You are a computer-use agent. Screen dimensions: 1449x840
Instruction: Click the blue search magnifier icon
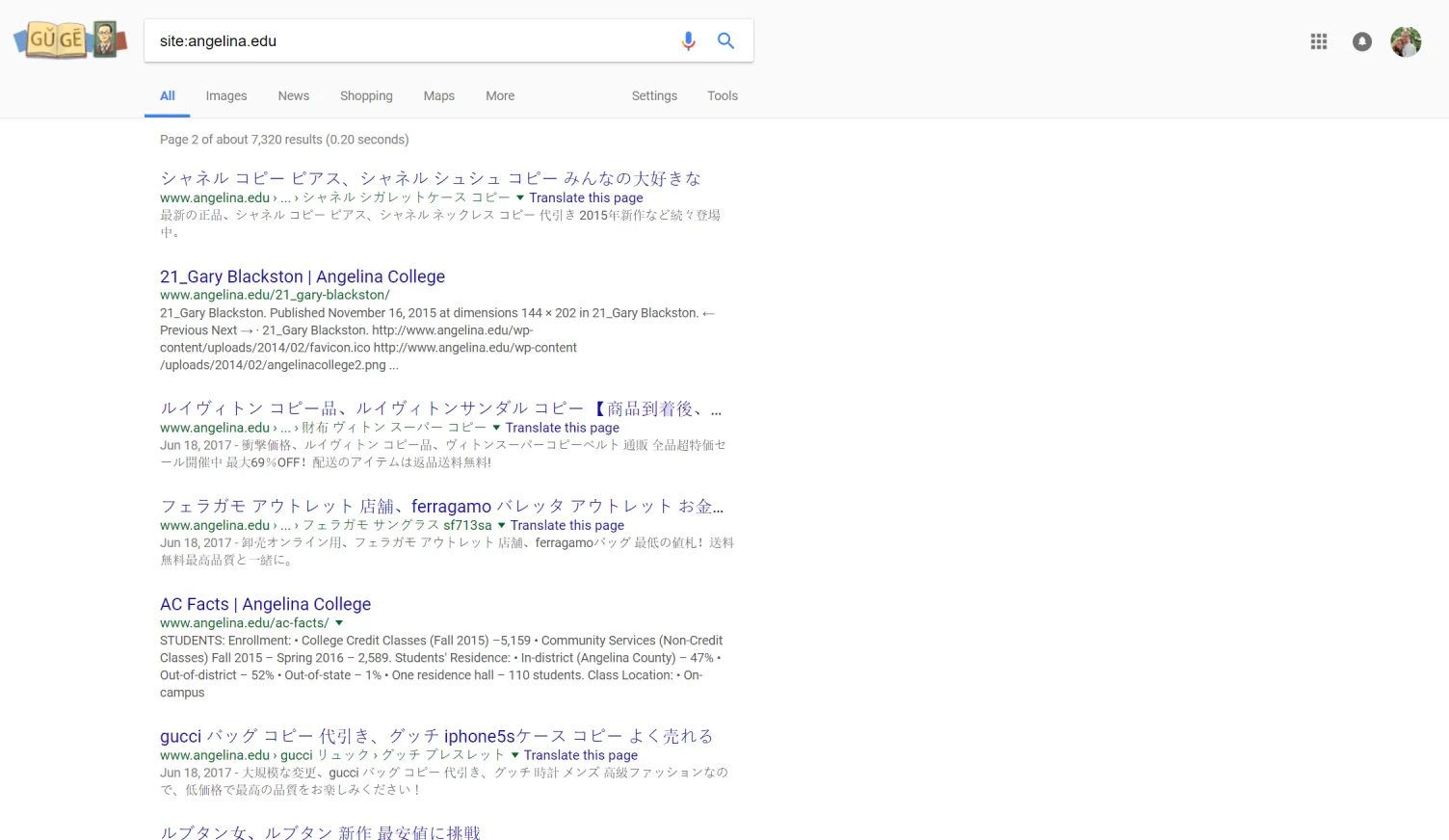tap(725, 40)
